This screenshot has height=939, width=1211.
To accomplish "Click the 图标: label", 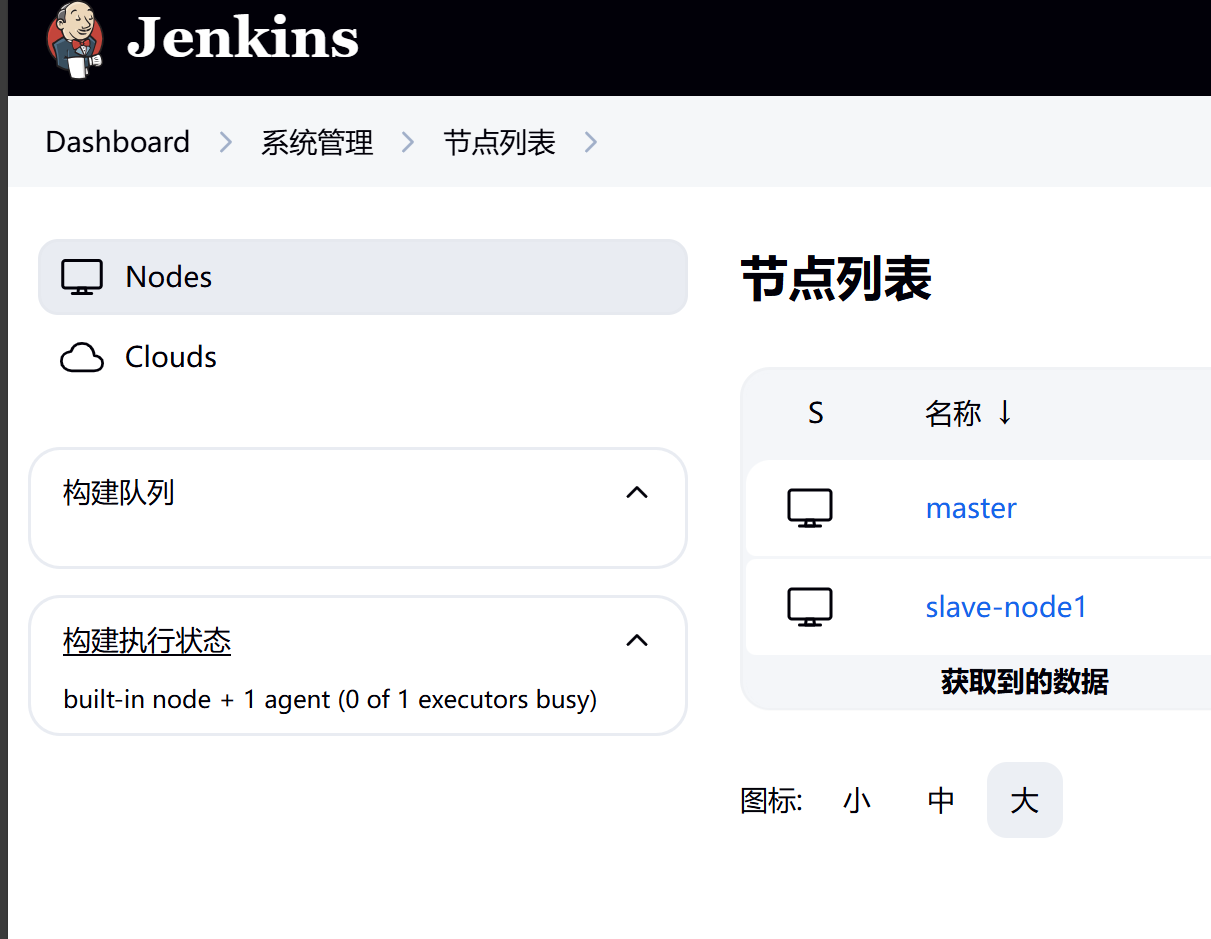I will click(771, 800).
